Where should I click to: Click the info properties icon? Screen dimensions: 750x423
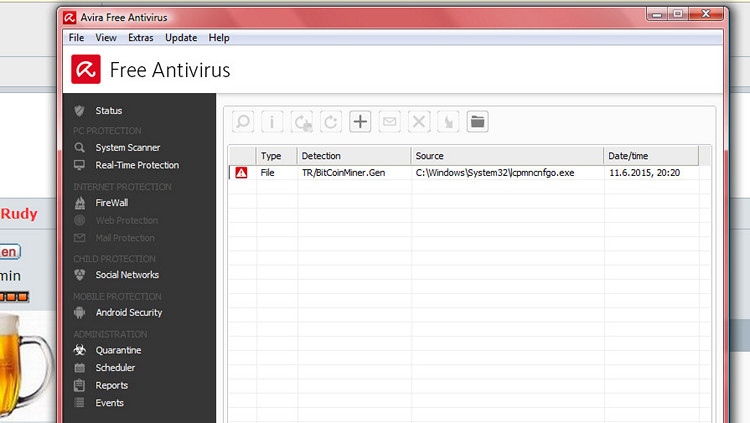(x=272, y=122)
